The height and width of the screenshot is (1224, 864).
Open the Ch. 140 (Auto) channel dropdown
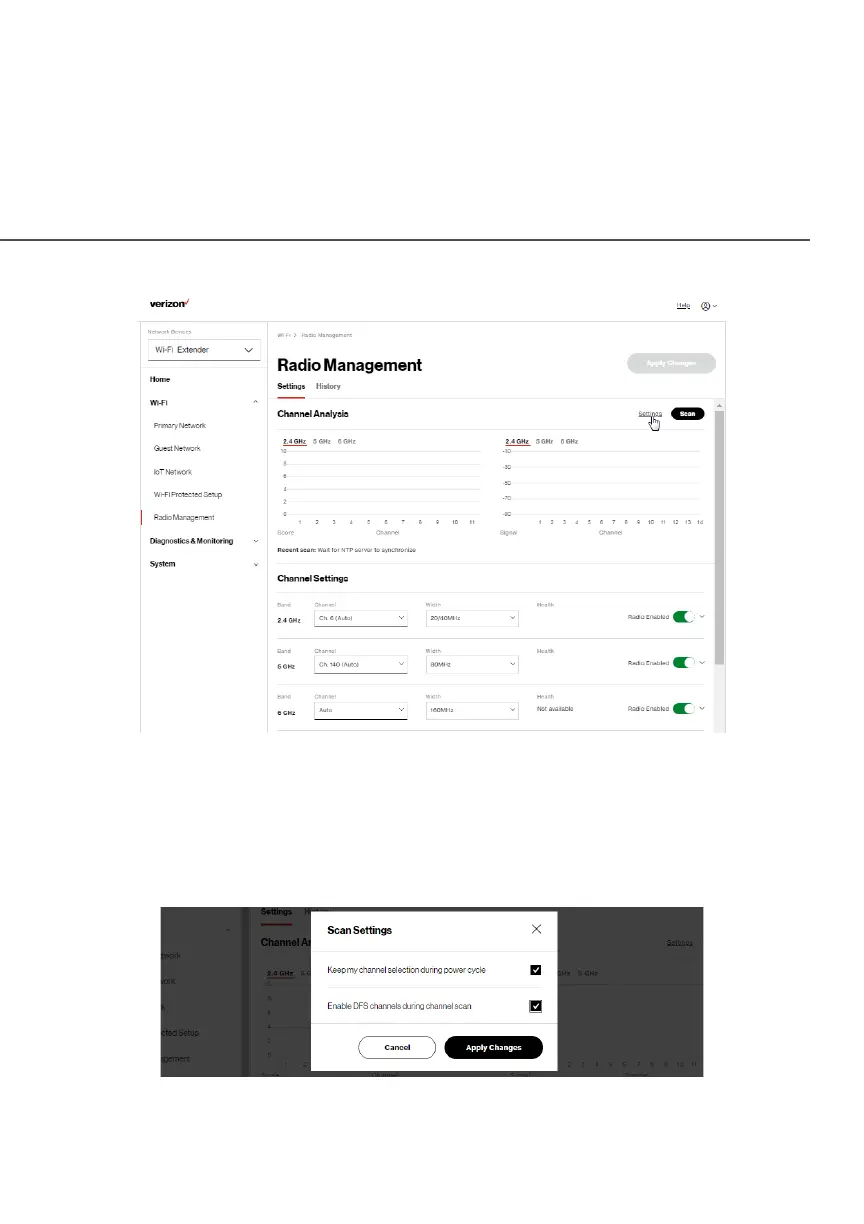pos(360,664)
